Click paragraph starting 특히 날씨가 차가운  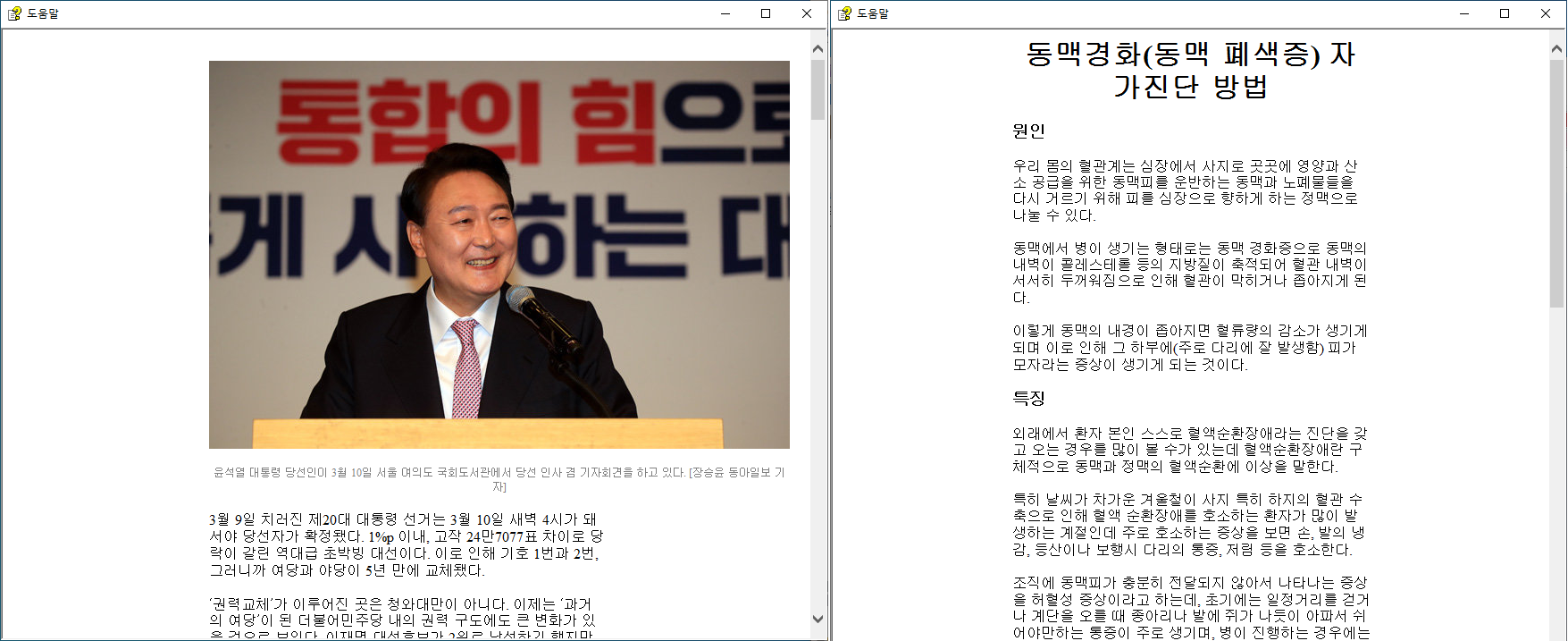[1189, 525]
